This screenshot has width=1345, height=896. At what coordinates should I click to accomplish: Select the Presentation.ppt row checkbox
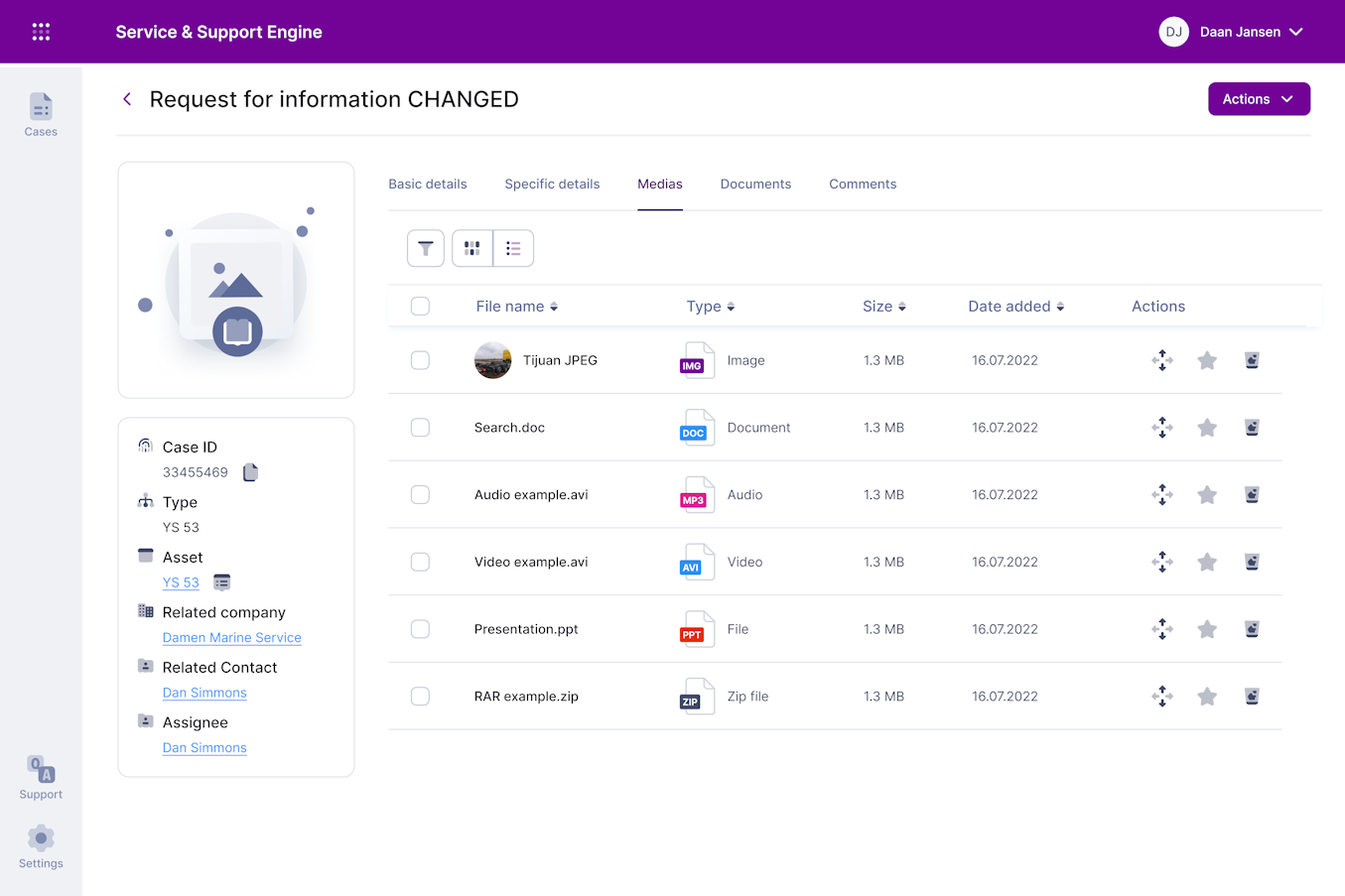point(420,629)
